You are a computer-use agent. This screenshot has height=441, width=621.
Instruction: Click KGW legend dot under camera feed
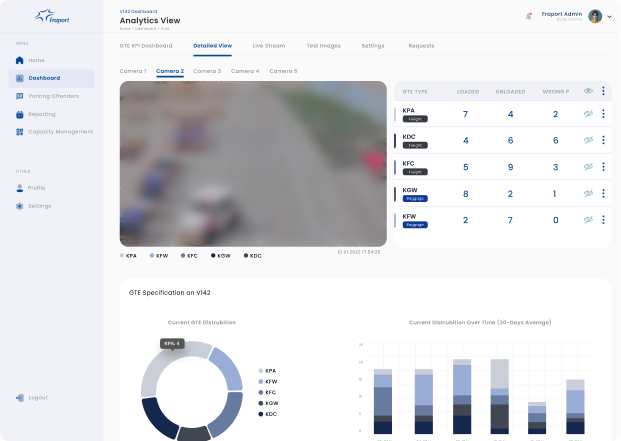tap(213, 256)
